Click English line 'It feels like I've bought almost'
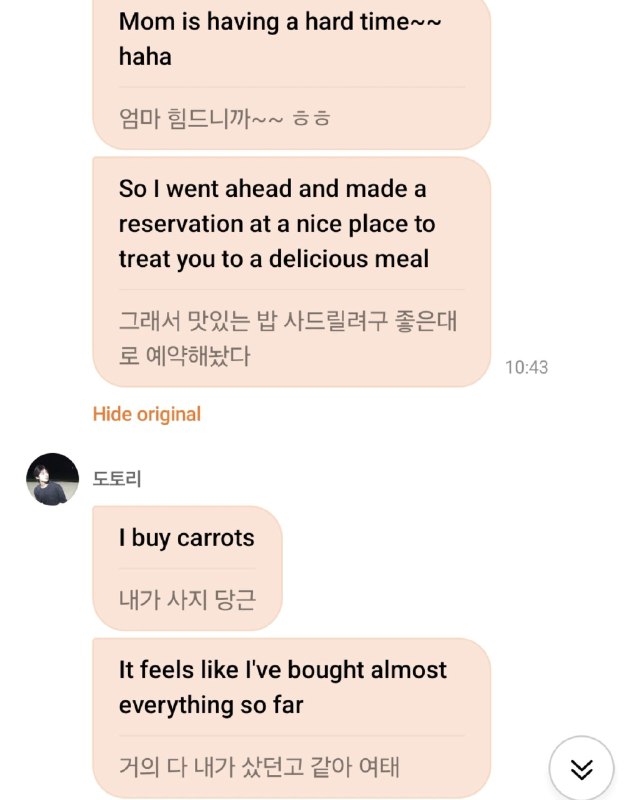The width and height of the screenshot is (631, 800). tap(283, 670)
